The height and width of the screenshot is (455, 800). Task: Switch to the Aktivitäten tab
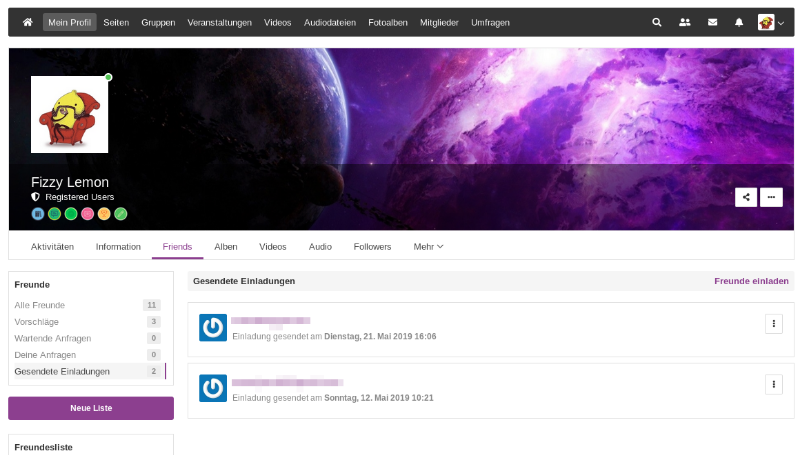52,247
